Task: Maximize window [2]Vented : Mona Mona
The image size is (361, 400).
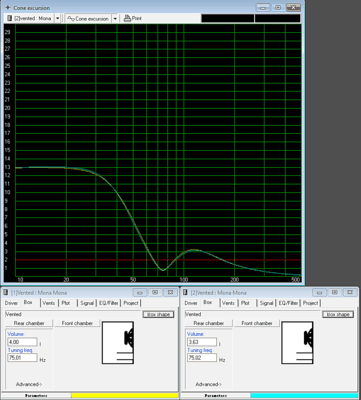Action: (334, 292)
